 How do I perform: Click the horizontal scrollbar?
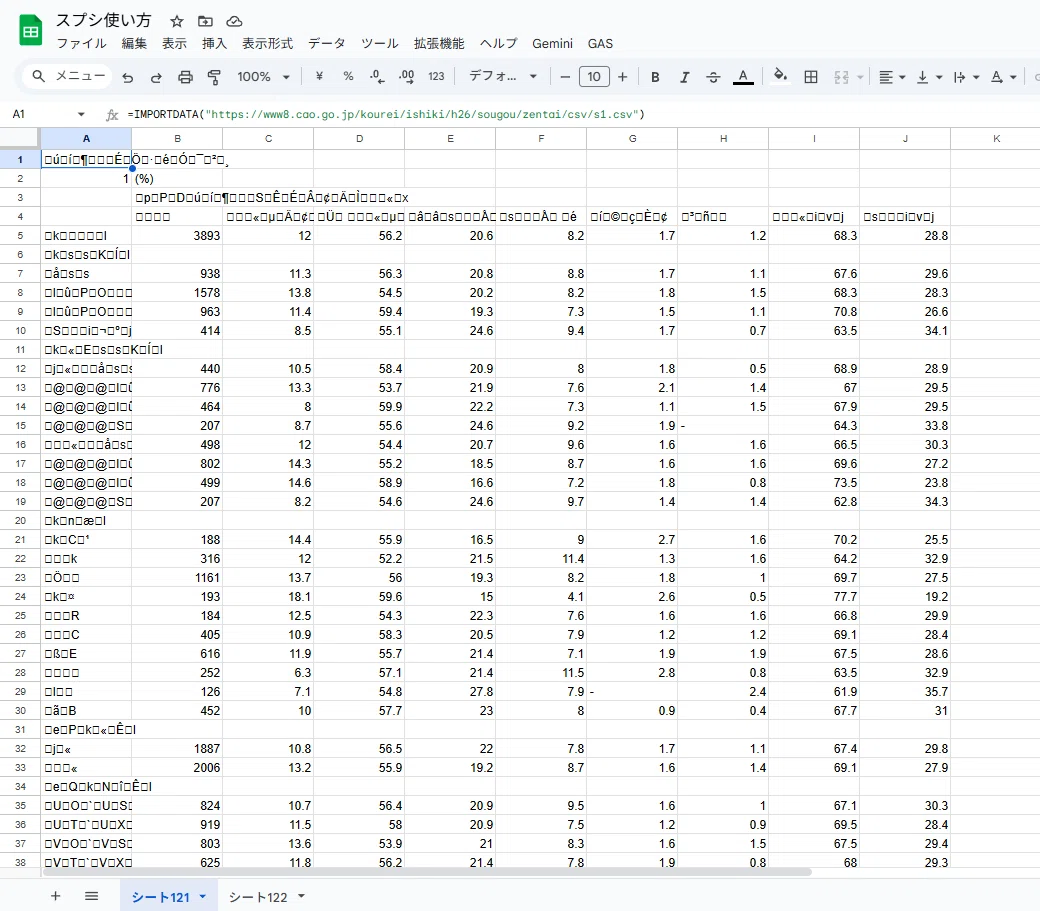pos(426,873)
